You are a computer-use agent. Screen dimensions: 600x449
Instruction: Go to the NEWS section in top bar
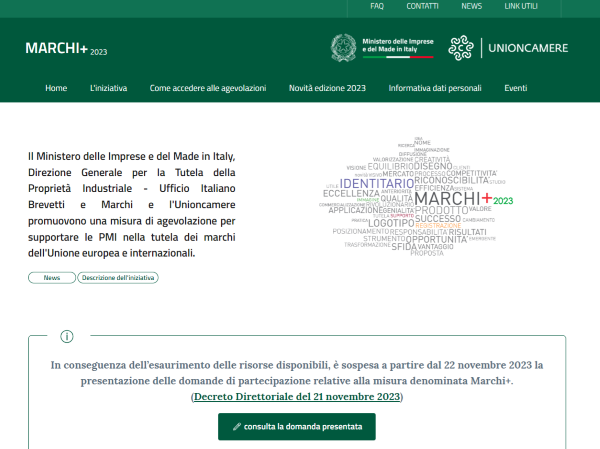471,6
